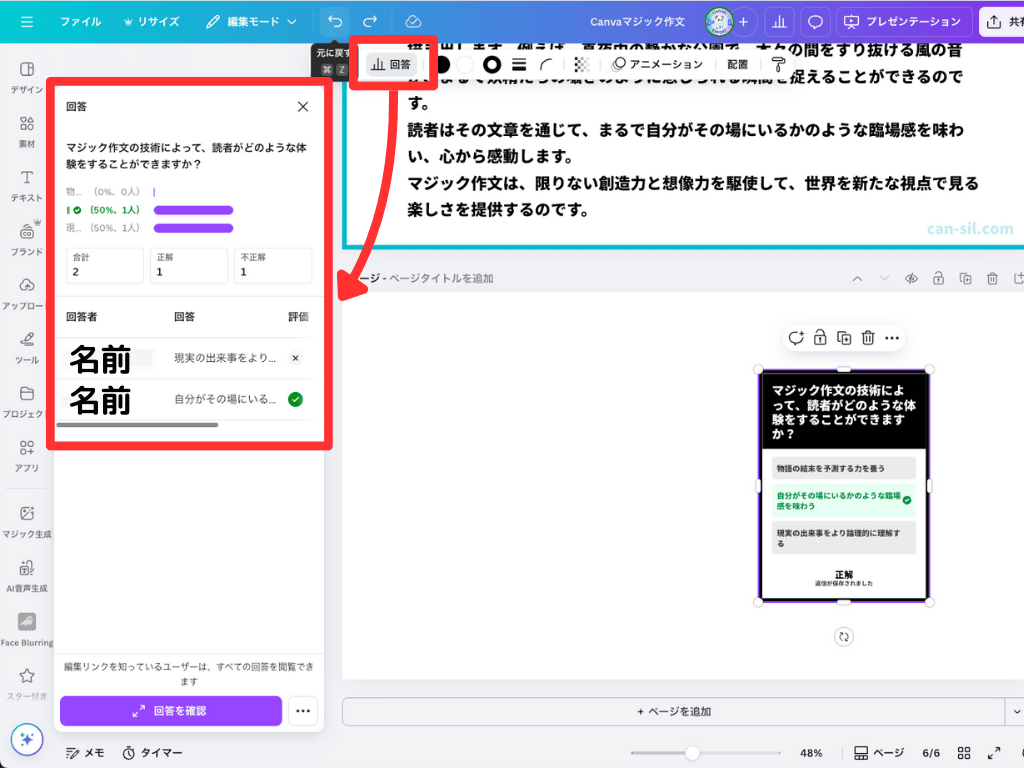Open the comments speech bubble icon

coord(815,22)
